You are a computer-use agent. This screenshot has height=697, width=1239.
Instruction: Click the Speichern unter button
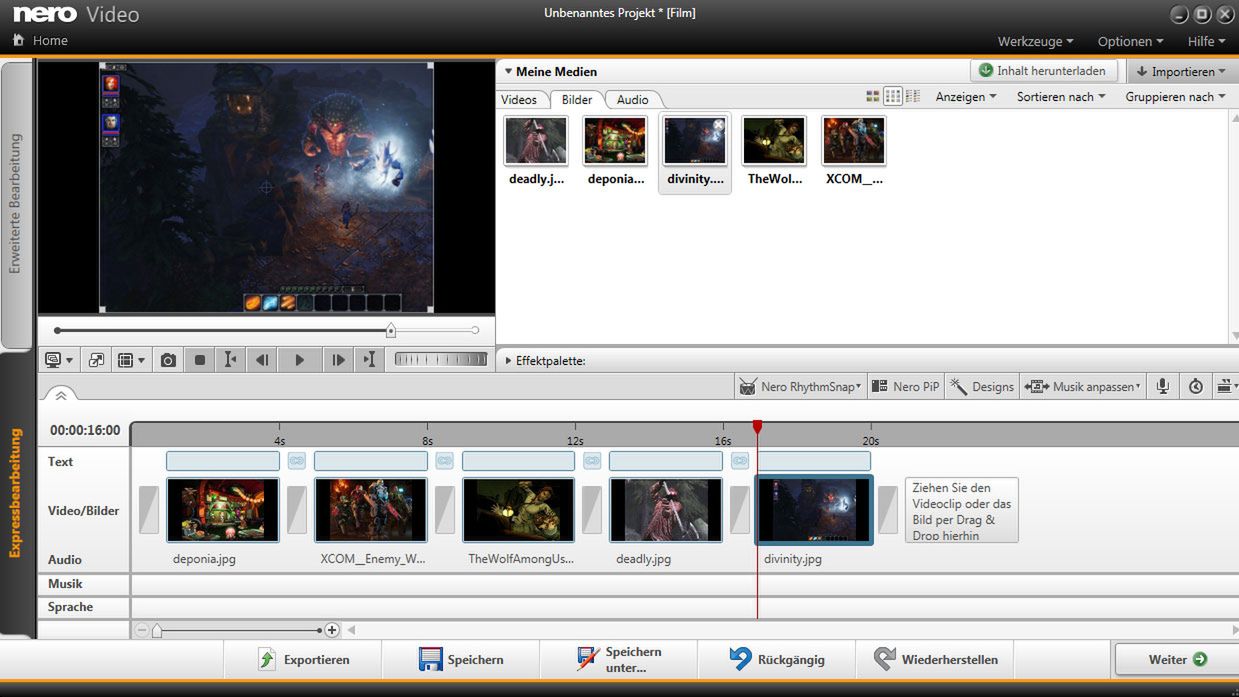click(x=619, y=660)
